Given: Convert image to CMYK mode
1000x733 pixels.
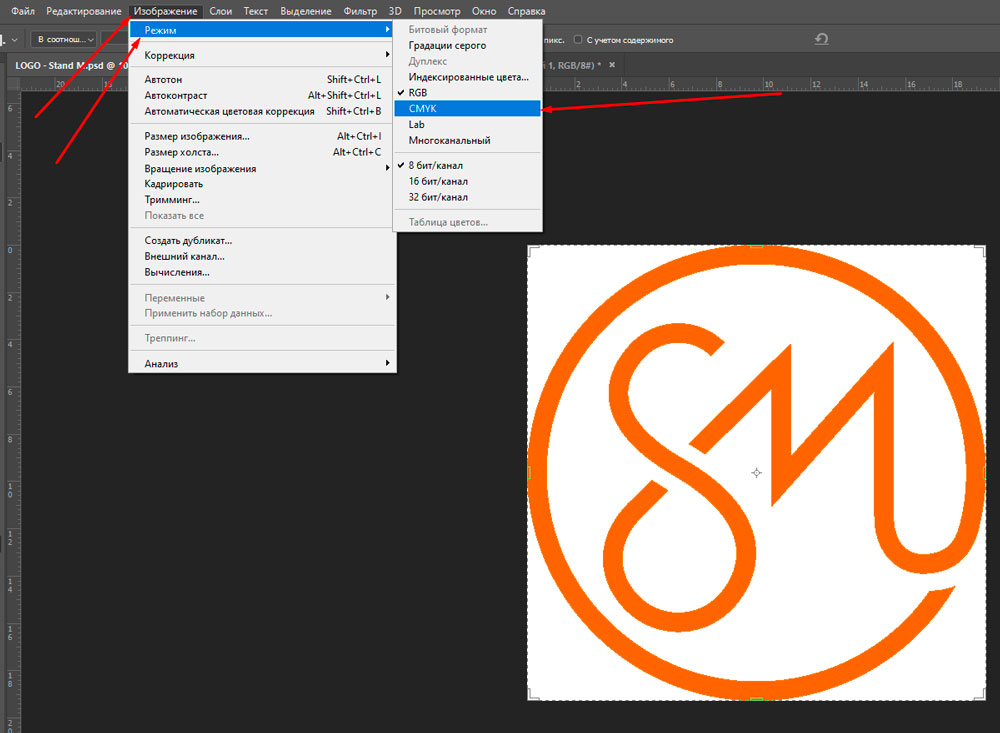Looking at the screenshot, I should (x=467, y=108).
